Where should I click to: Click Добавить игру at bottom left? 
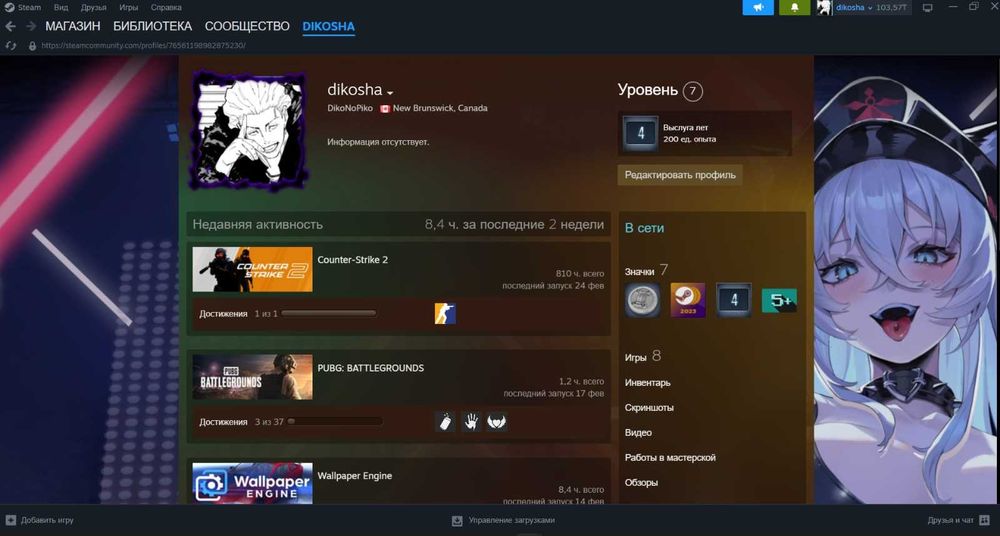tap(47, 520)
